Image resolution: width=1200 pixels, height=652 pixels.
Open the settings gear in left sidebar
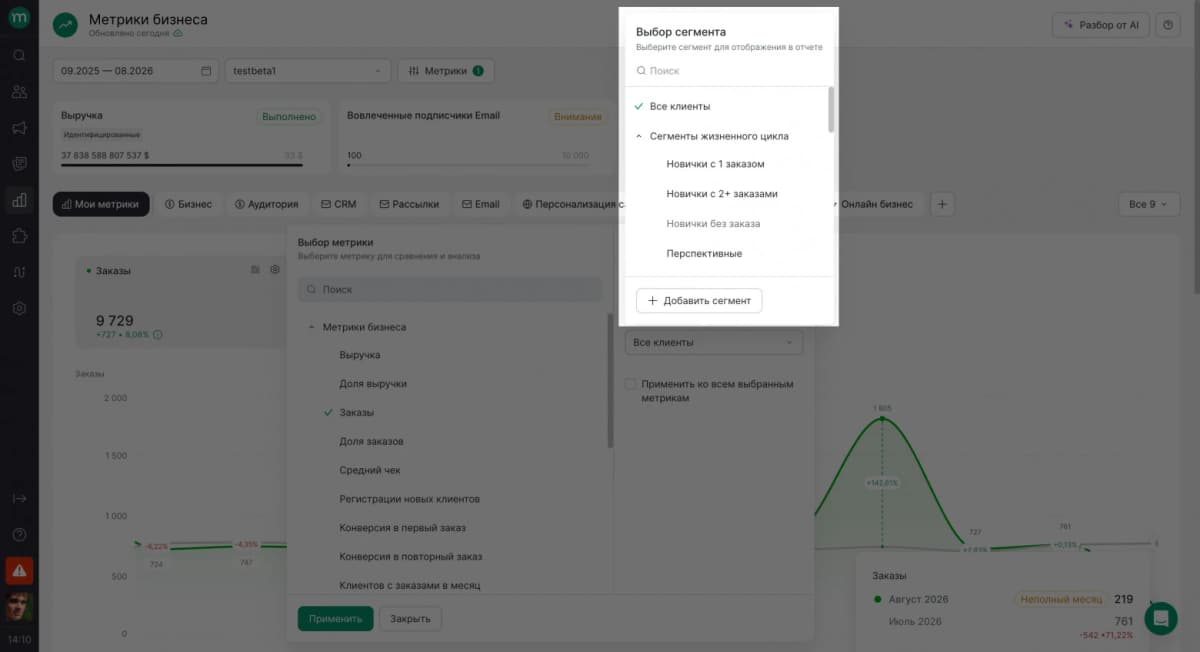tap(19, 308)
